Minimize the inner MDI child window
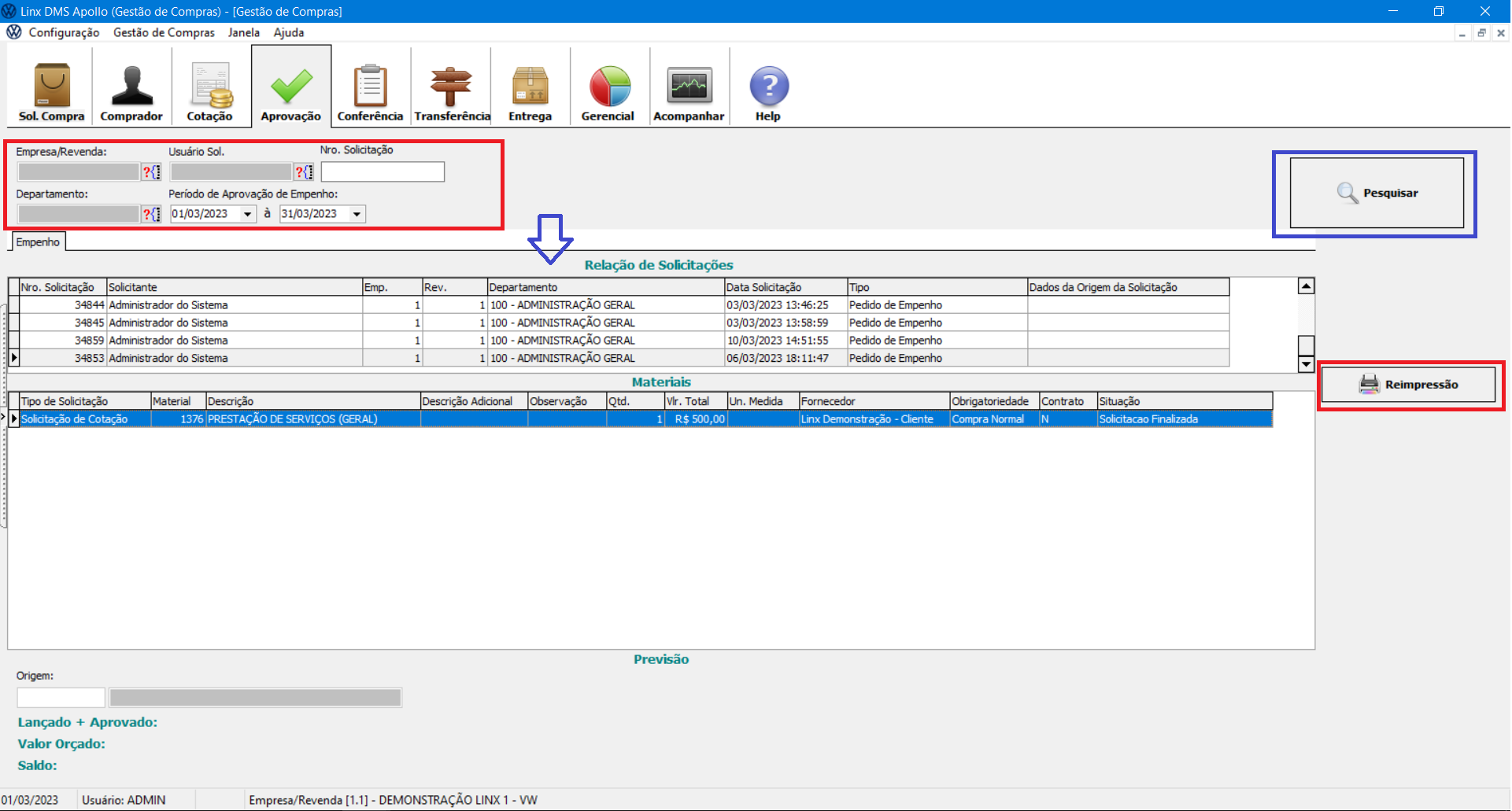This screenshot has height=811, width=1512. click(x=1462, y=33)
